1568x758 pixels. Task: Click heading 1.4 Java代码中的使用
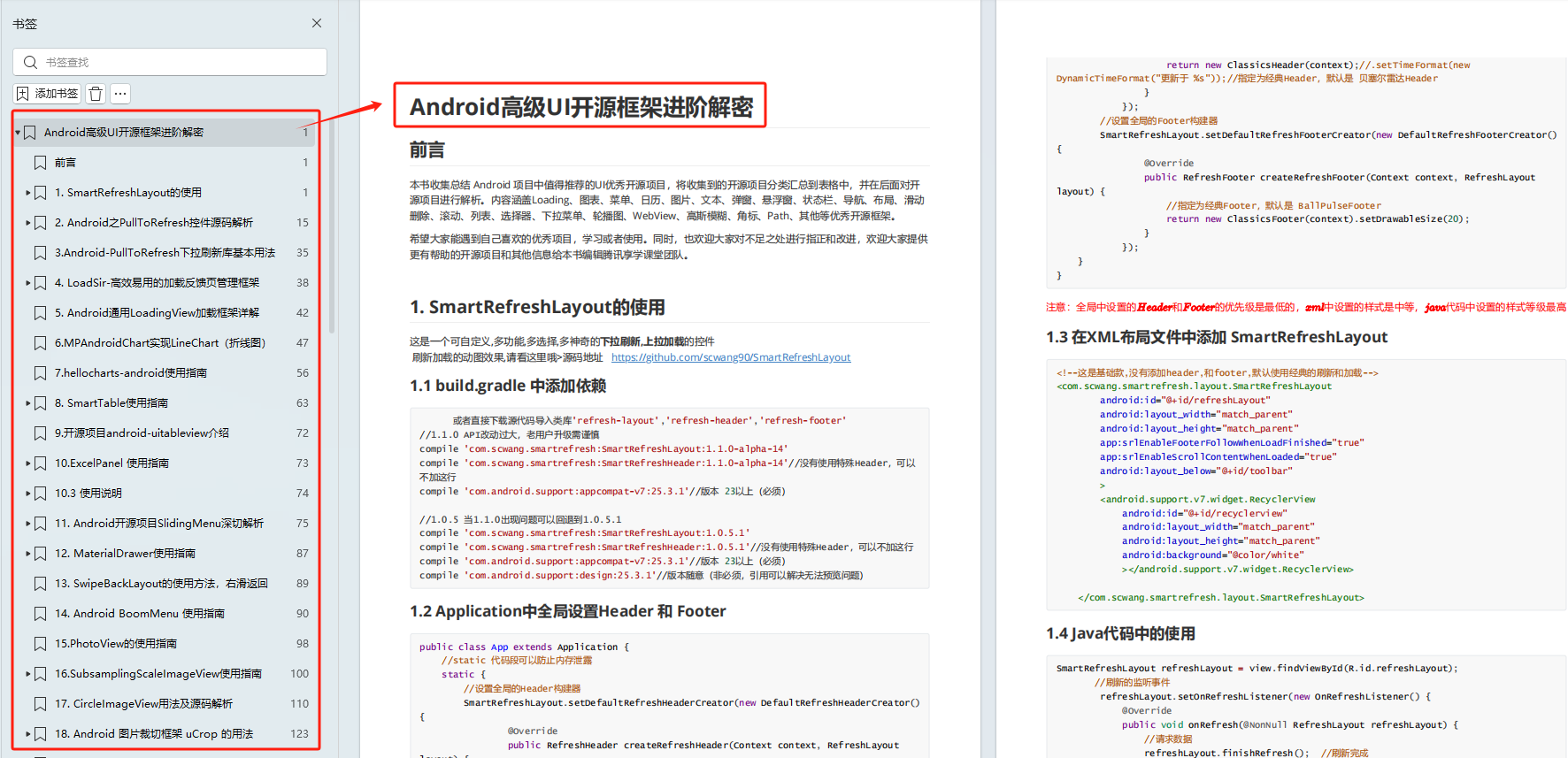[1120, 633]
